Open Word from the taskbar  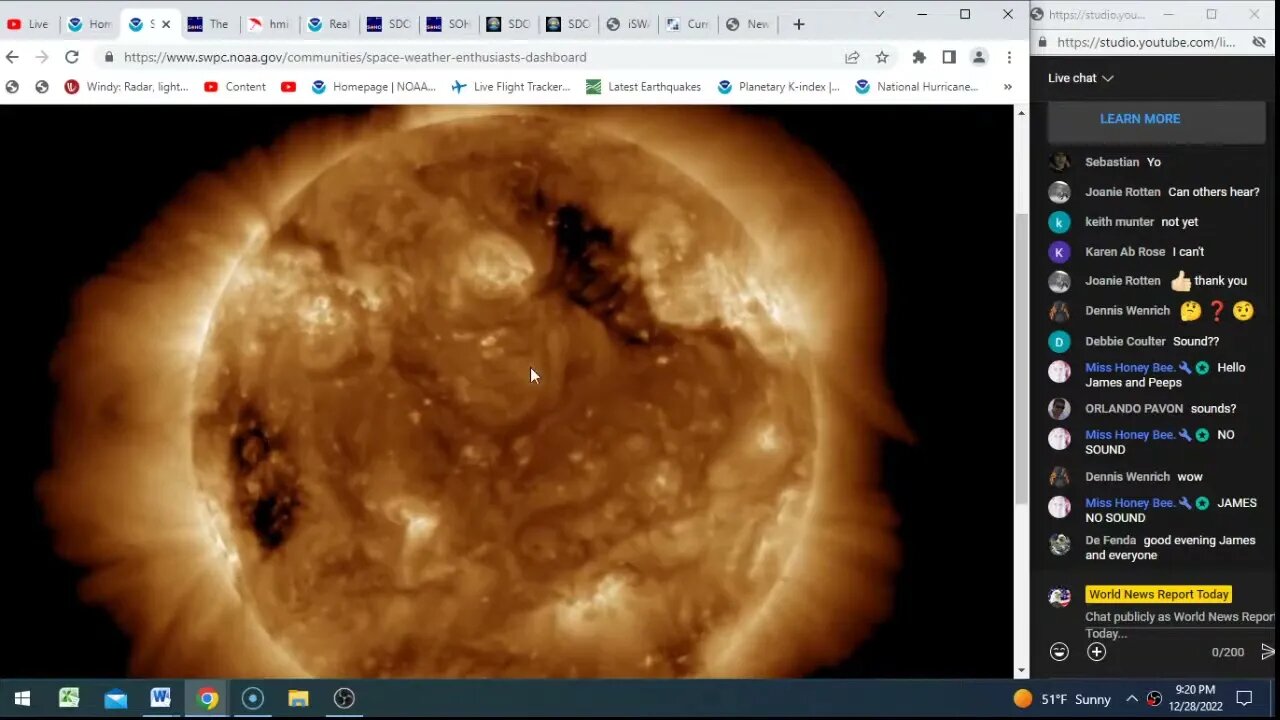click(x=161, y=698)
